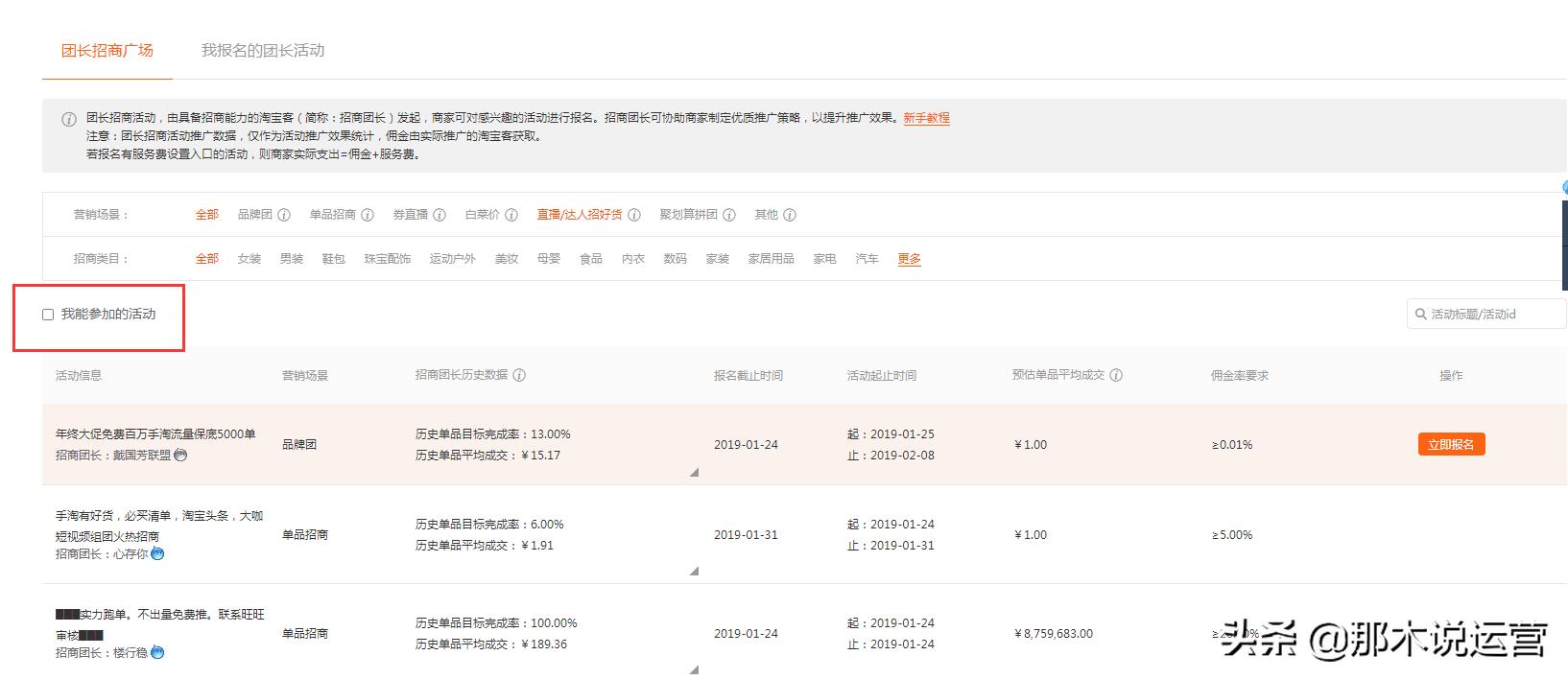The height and width of the screenshot is (679, 1568).
Task: Filter category by 数码
Action: (x=676, y=259)
